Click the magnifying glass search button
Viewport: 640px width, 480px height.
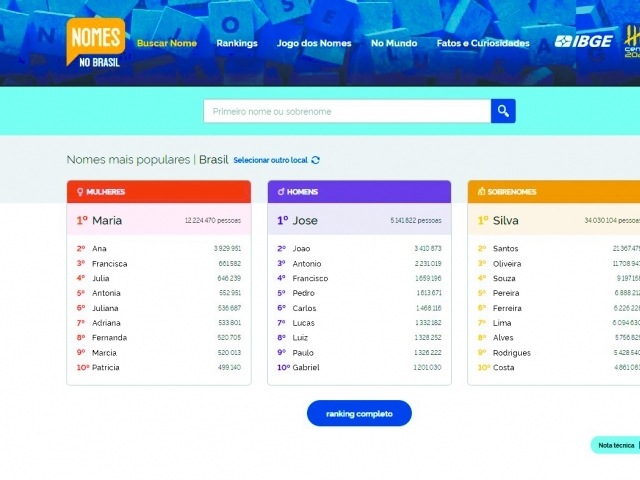pos(503,111)
